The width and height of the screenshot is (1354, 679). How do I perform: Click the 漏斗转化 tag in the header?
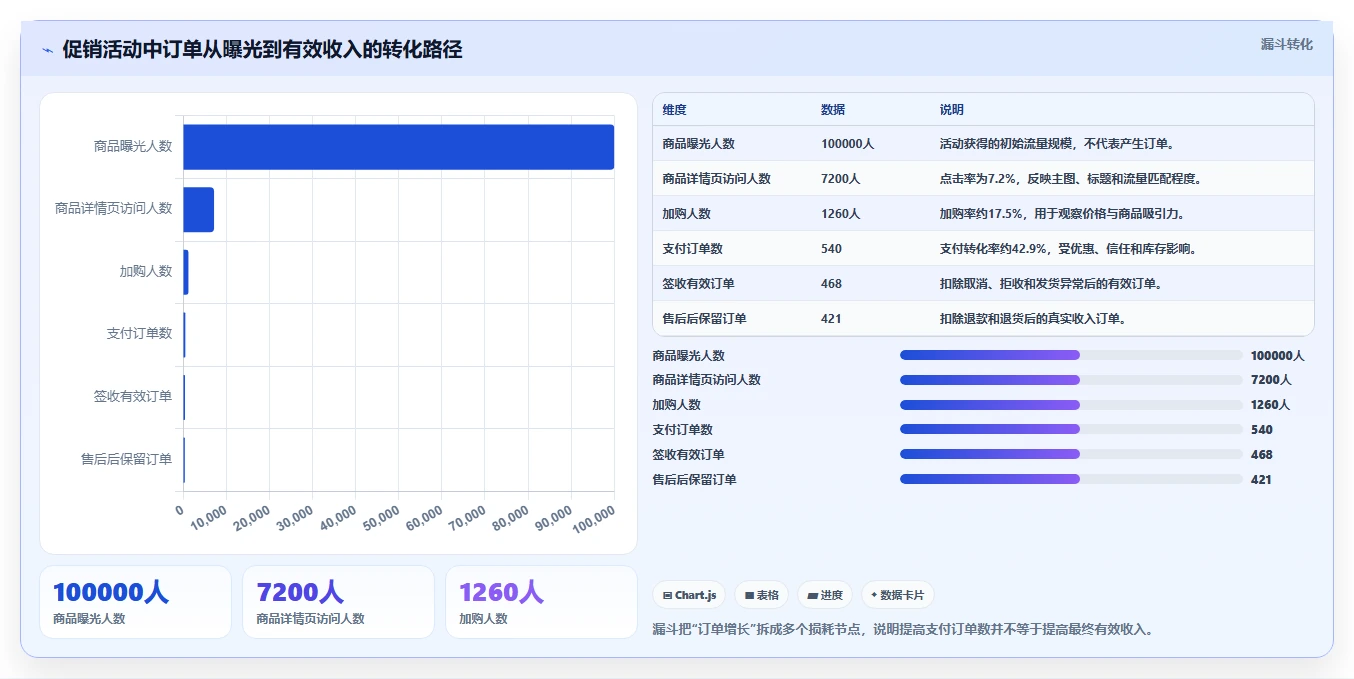[x=1286, y=44]
